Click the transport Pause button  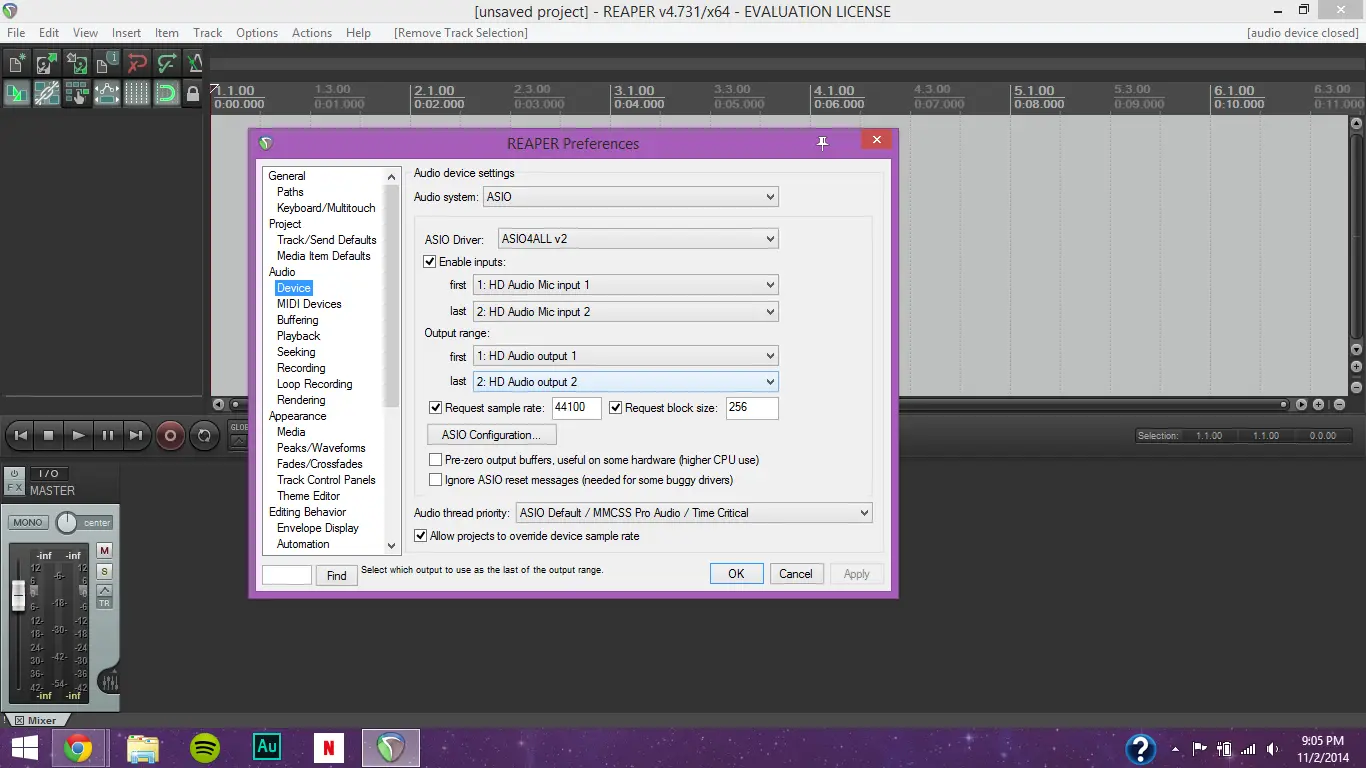pyautogui.click(x=107, y=435)
